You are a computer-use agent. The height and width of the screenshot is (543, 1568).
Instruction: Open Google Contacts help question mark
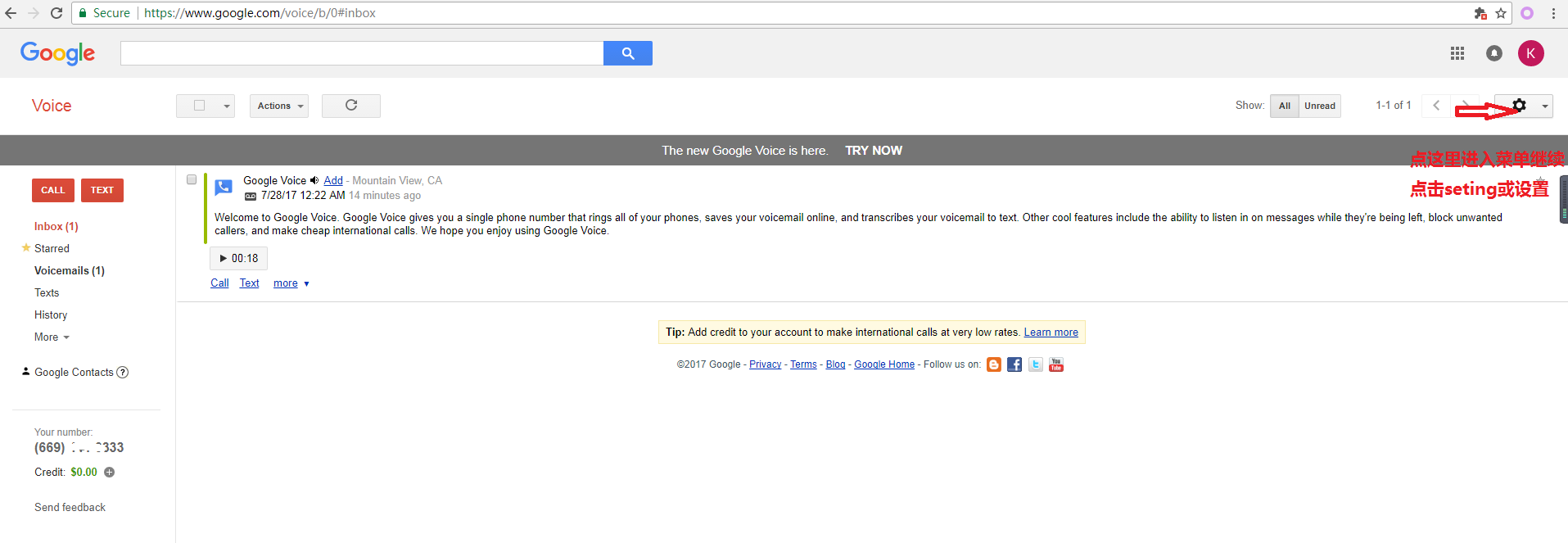tap(123, 372)
